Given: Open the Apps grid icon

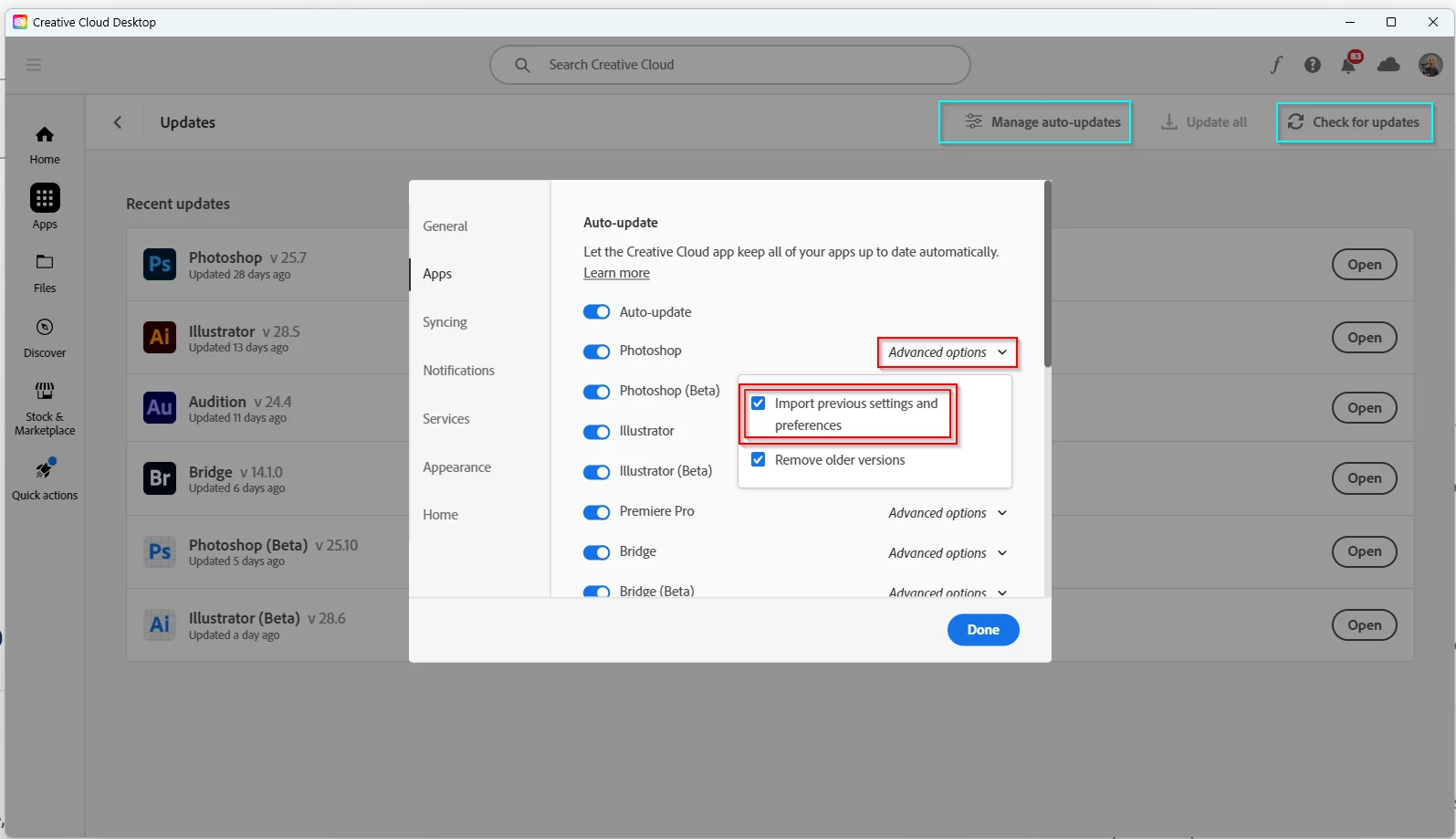Looking at the screenshot, I should (x=45, y=198).
